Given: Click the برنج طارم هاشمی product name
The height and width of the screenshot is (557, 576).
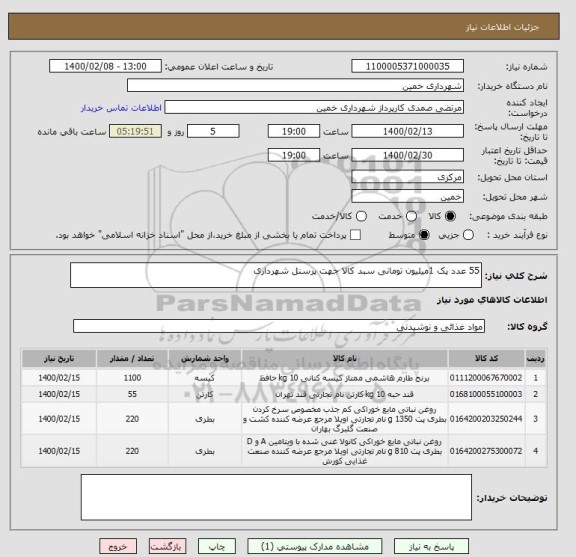Looking at the screenshot, I should (x=345, y=378).
